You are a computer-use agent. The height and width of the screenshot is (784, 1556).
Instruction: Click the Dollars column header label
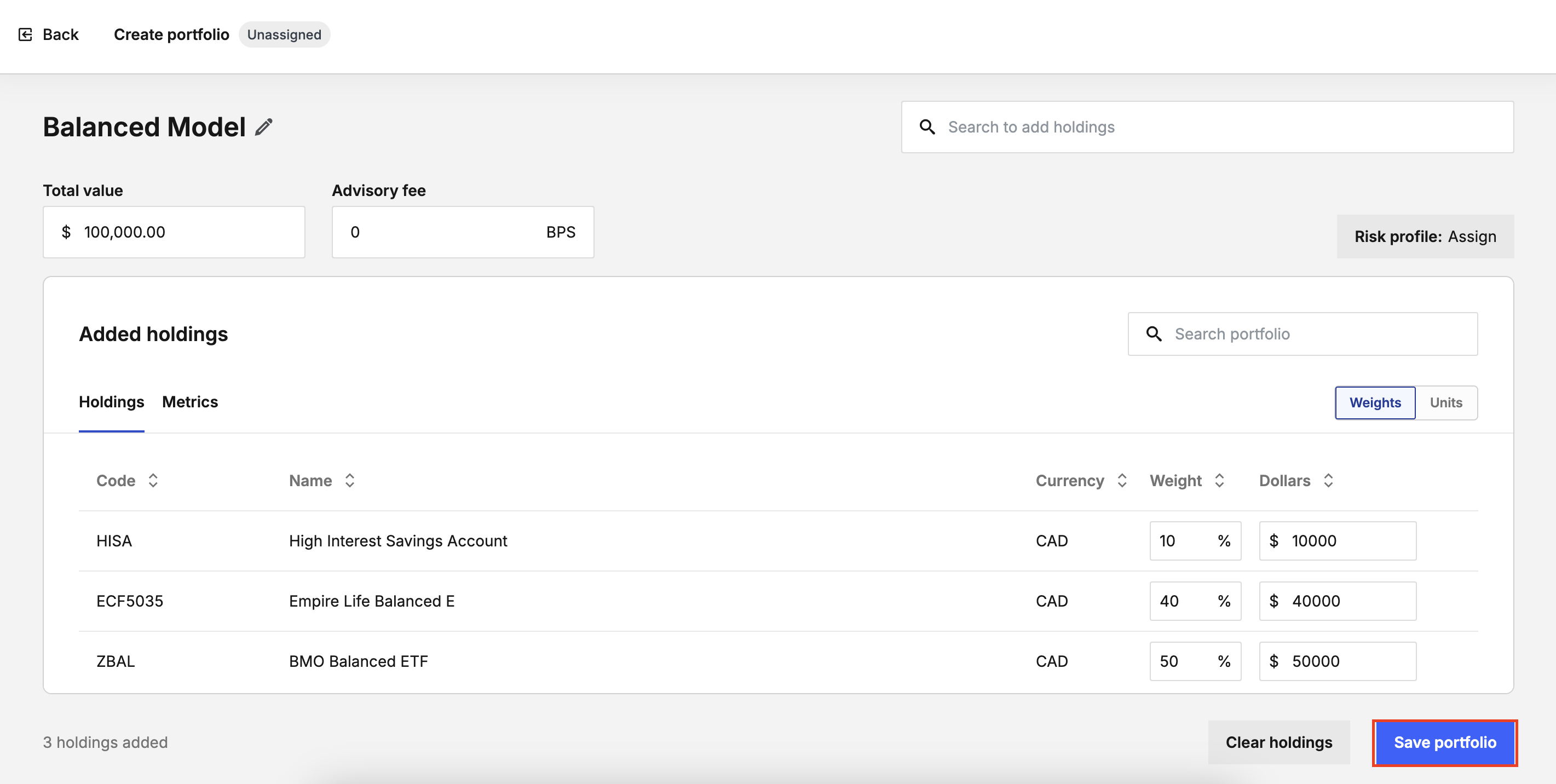[1284, 481]
